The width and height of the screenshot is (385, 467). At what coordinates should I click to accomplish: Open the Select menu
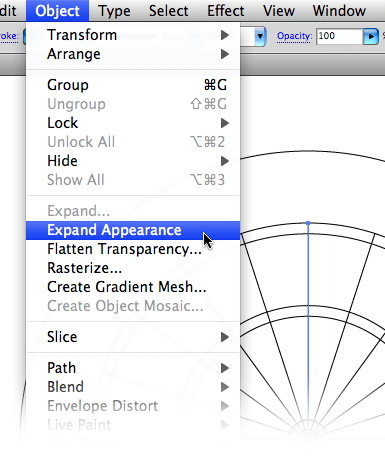click(169, 11)
